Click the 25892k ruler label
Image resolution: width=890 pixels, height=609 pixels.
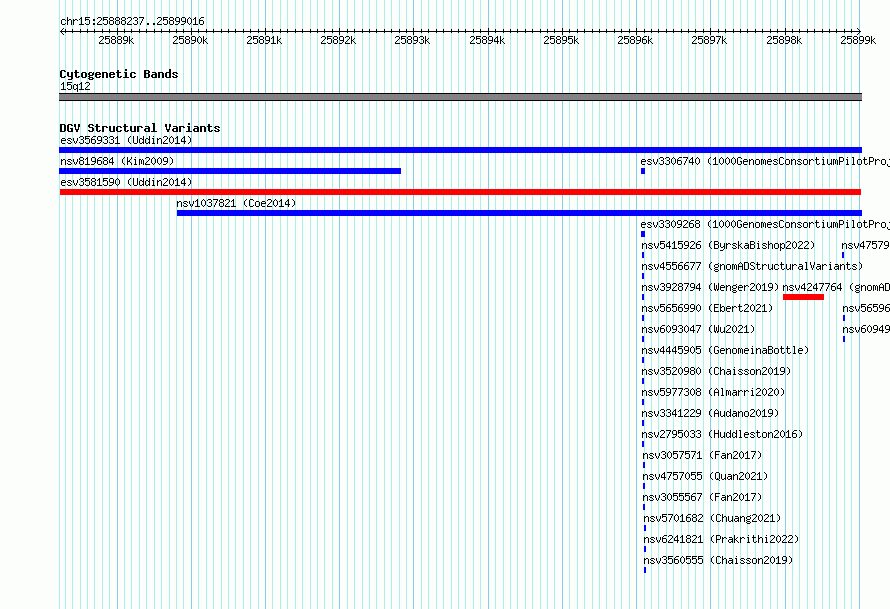338,40
